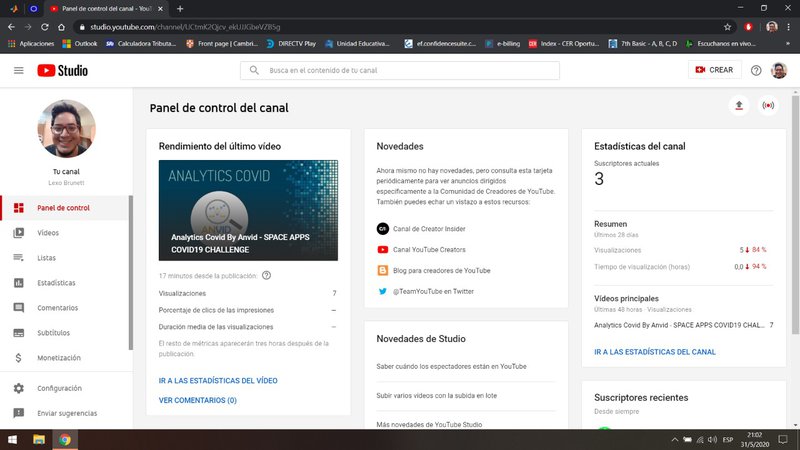The width and height of the screenshot is (800, 450).
Task: Click IR A LAS ESTADÍSTICAS DEL CANAL
Action: tap(654, 352)
